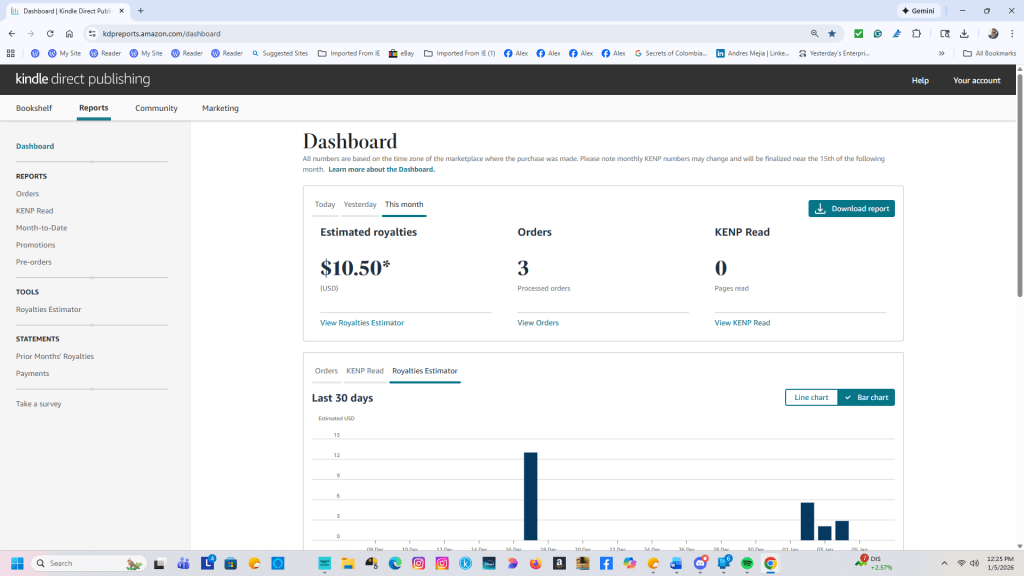Open browser downloads icon in toolbar
This screenshot has height=576, width=1024.
(x=964, y=33)
